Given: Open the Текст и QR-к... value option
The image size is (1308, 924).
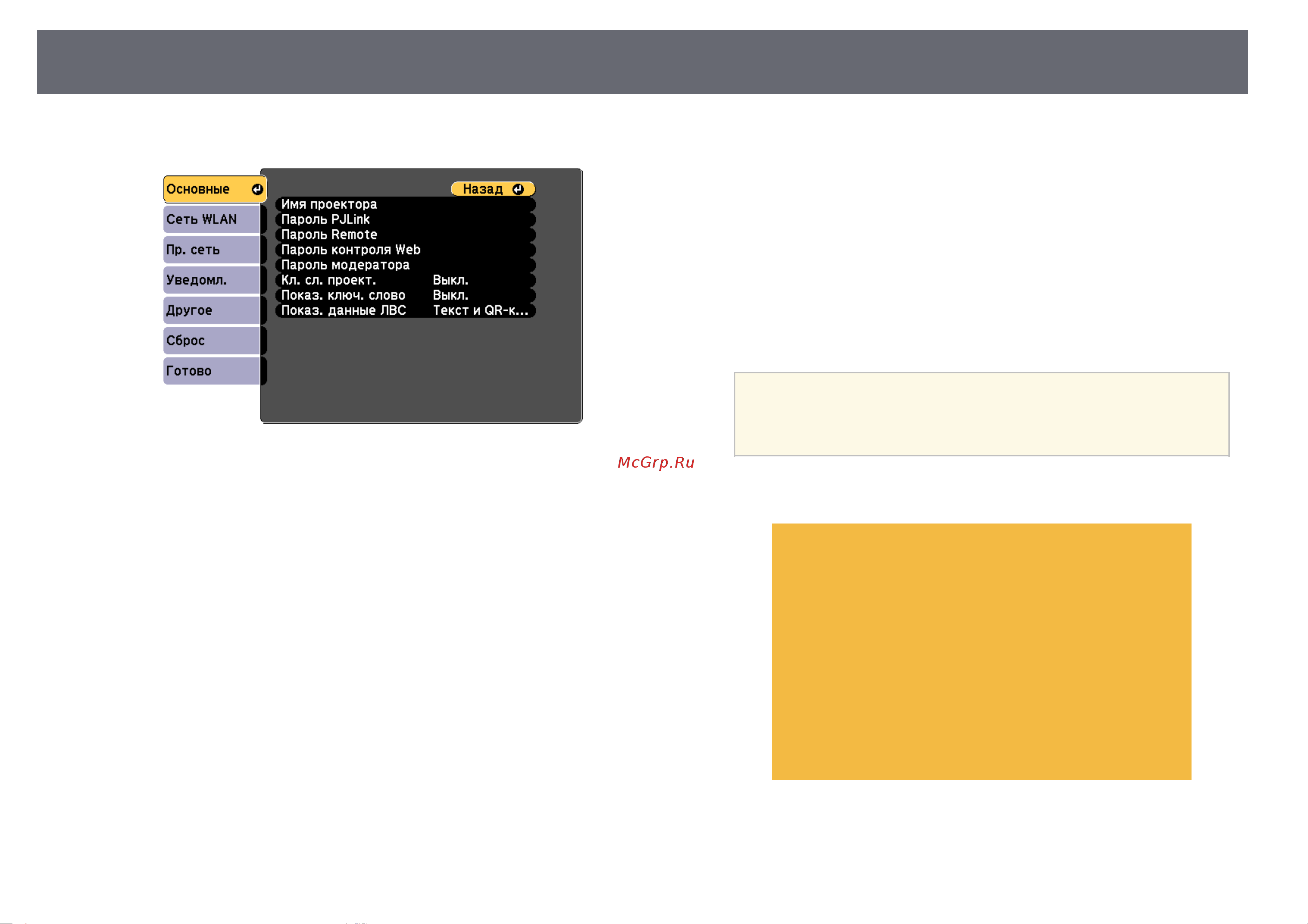Looking at the screenshot, I should click(x=481, y=310).
